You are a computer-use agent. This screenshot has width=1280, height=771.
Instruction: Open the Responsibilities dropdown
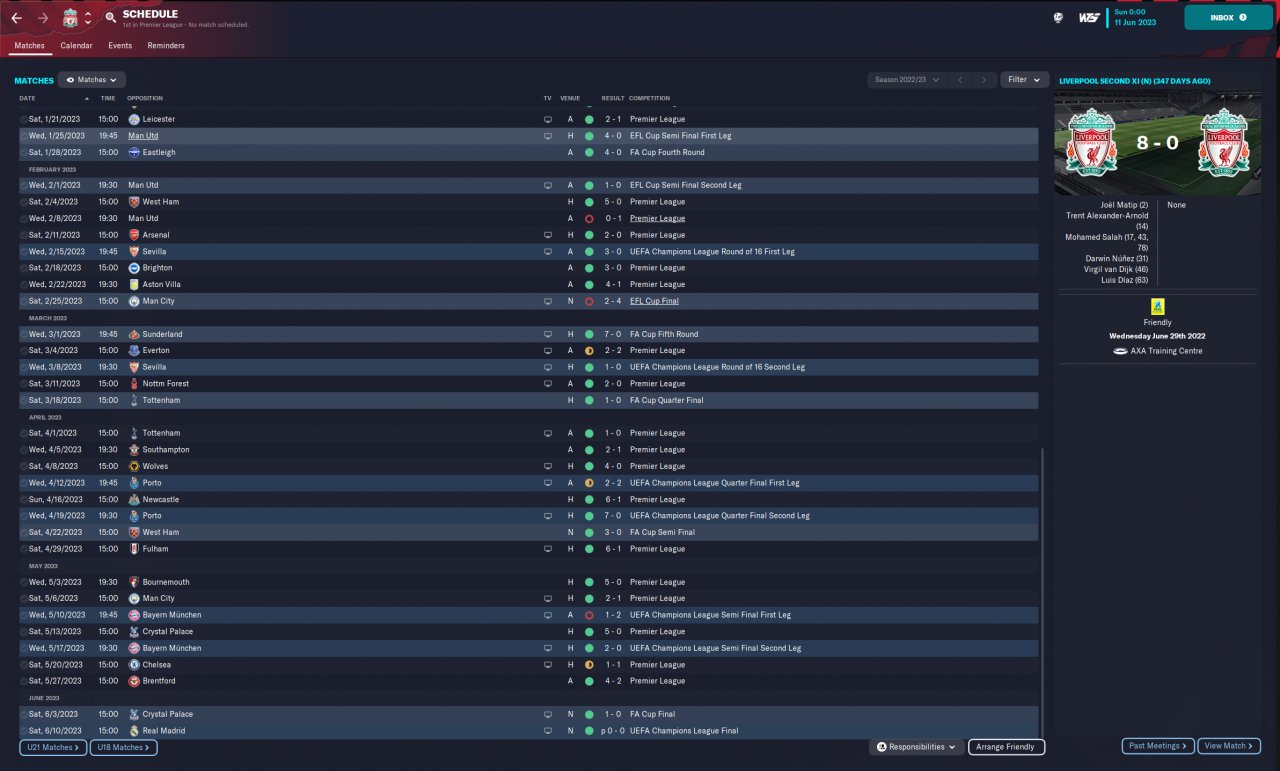[x=916, y=747]
